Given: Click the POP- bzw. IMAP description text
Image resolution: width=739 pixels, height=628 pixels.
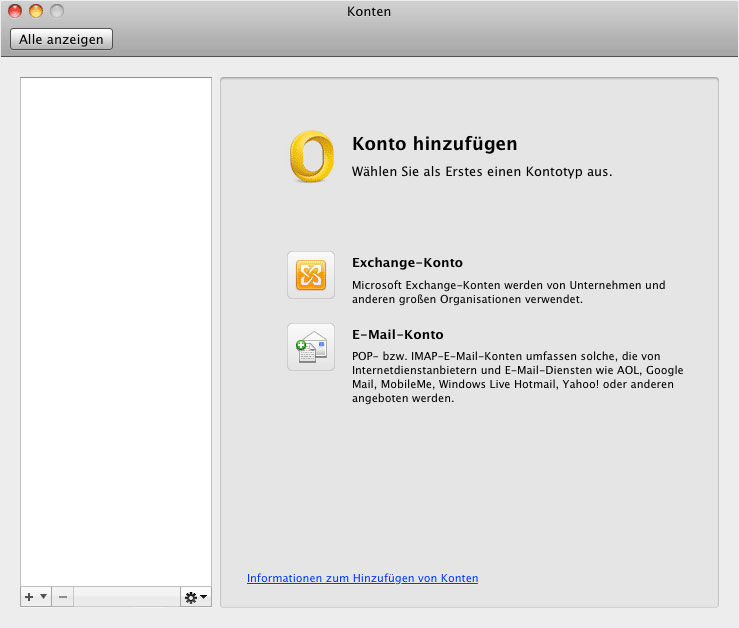Looking at the screenshot, I should point(517,377).
